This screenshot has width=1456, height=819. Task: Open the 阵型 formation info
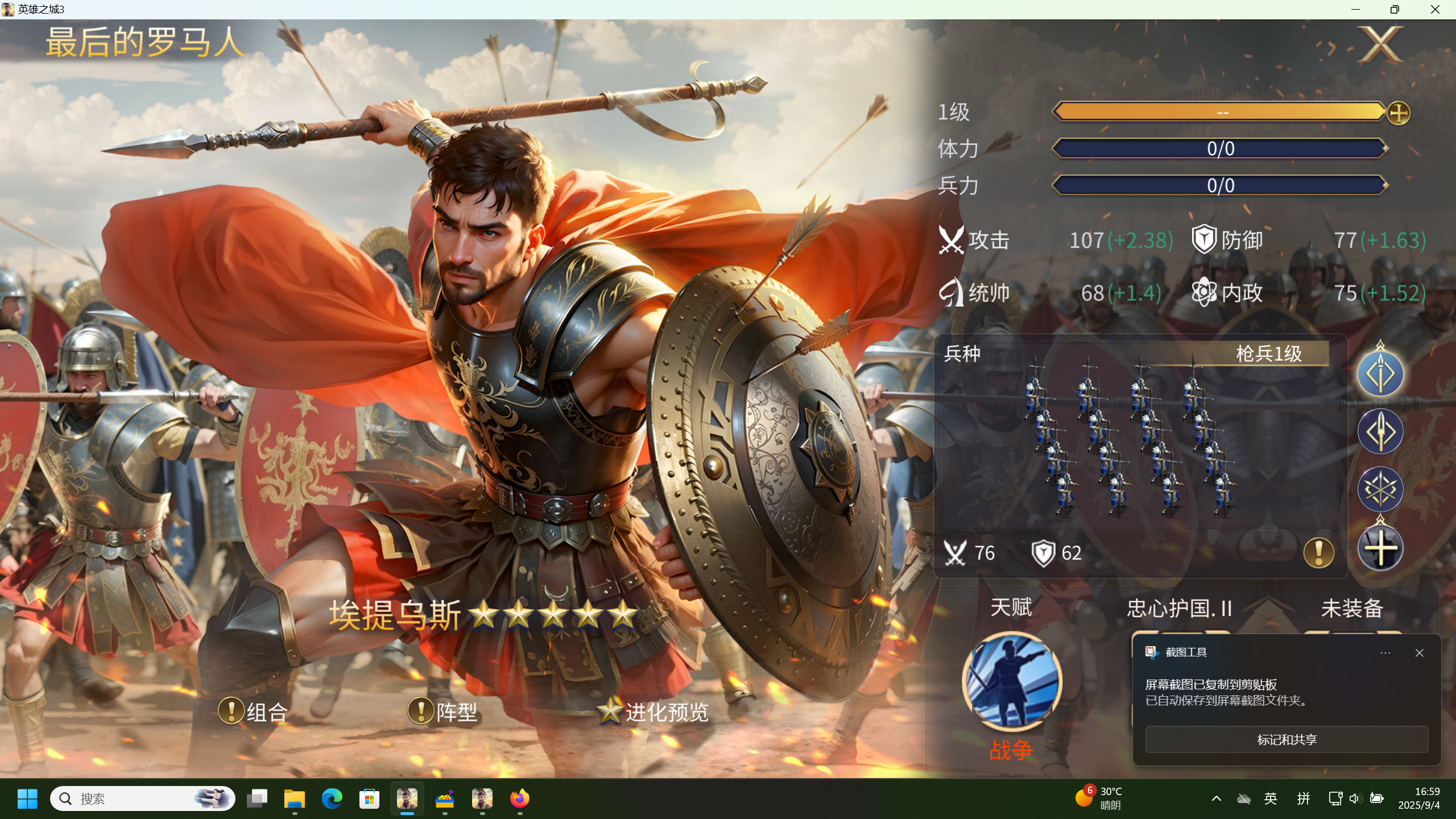click(x=443, y=712)
